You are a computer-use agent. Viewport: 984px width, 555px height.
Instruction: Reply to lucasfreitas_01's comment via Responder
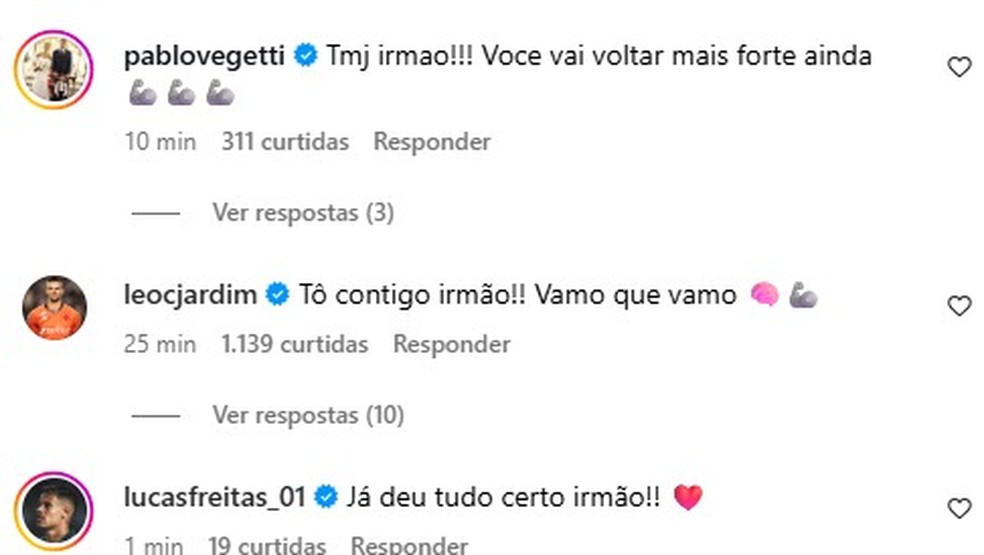point(409,546)
